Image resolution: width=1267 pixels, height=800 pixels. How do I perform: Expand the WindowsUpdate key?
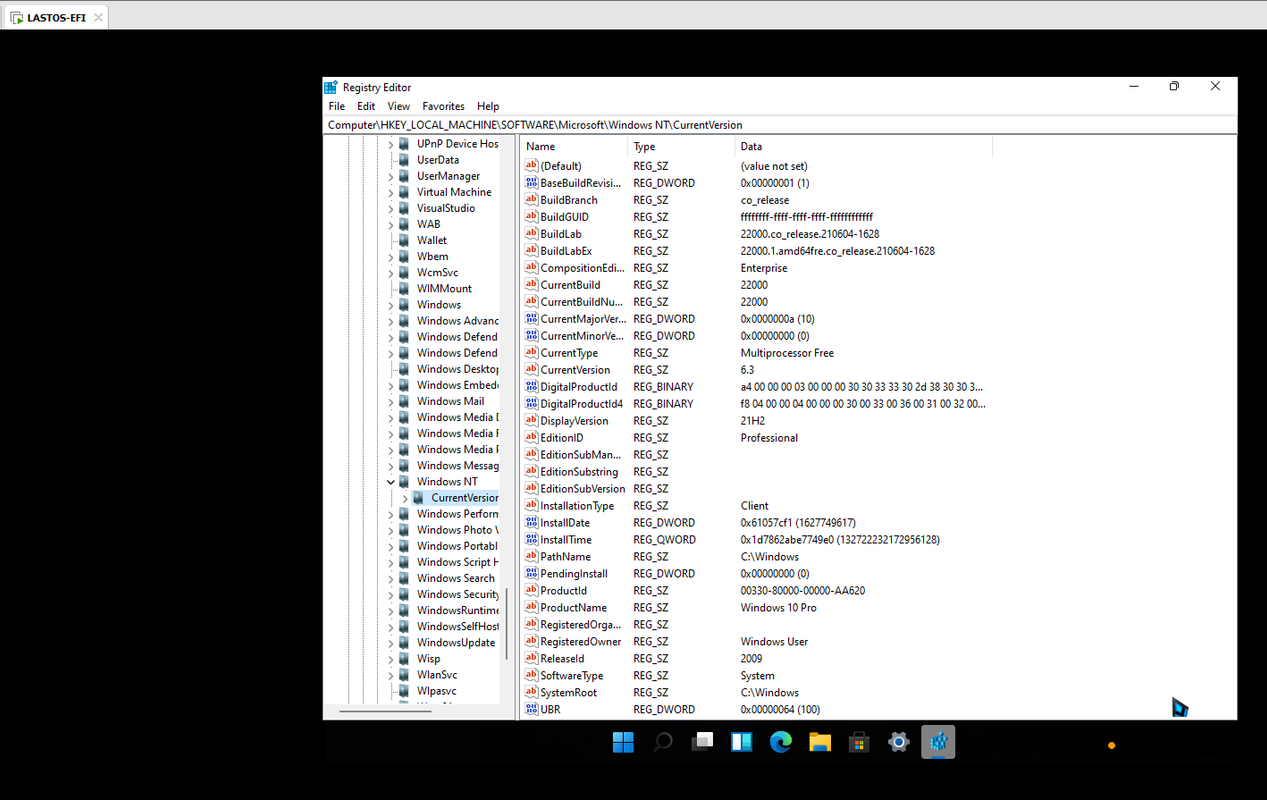(391, 642)
